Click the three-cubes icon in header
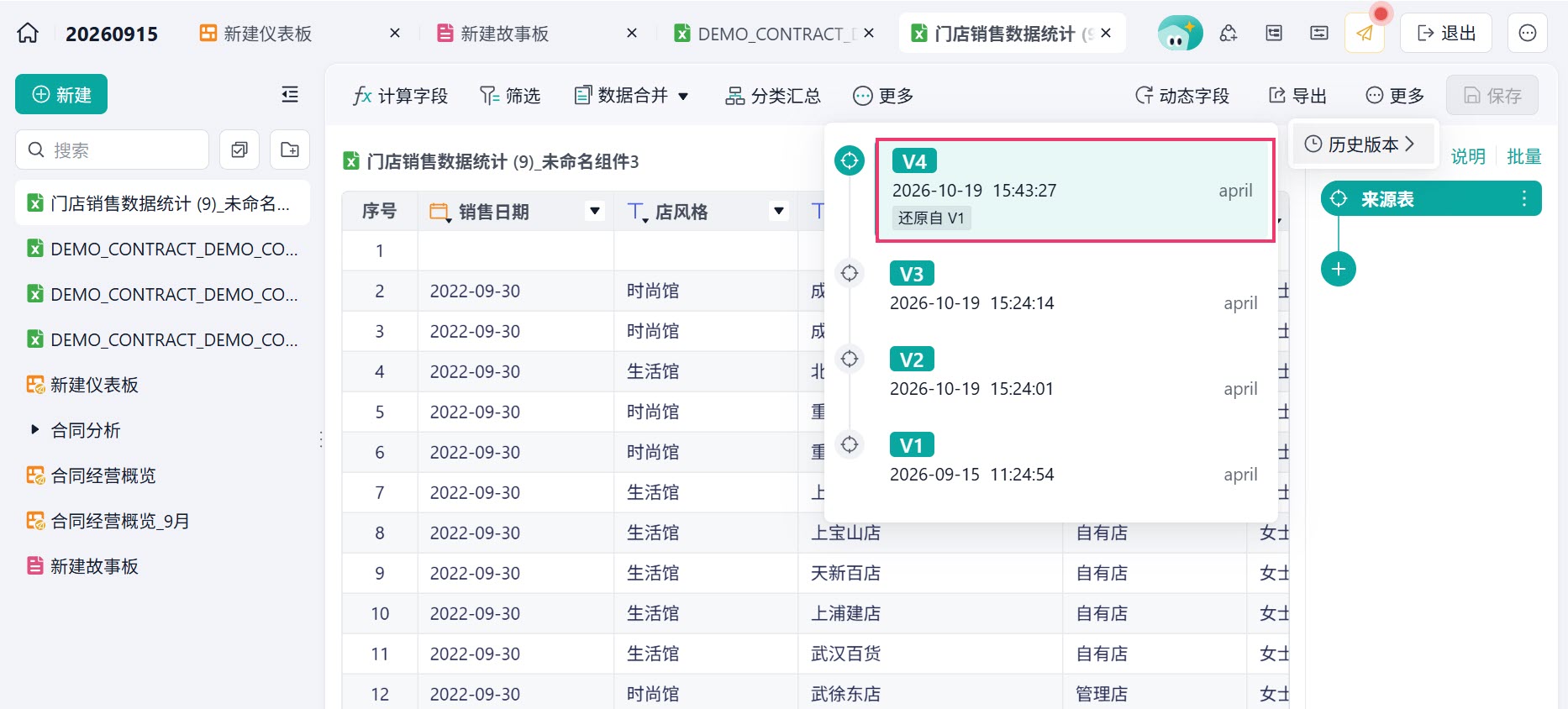This screenshot has width=1568, height=709. pos(1229,34)
